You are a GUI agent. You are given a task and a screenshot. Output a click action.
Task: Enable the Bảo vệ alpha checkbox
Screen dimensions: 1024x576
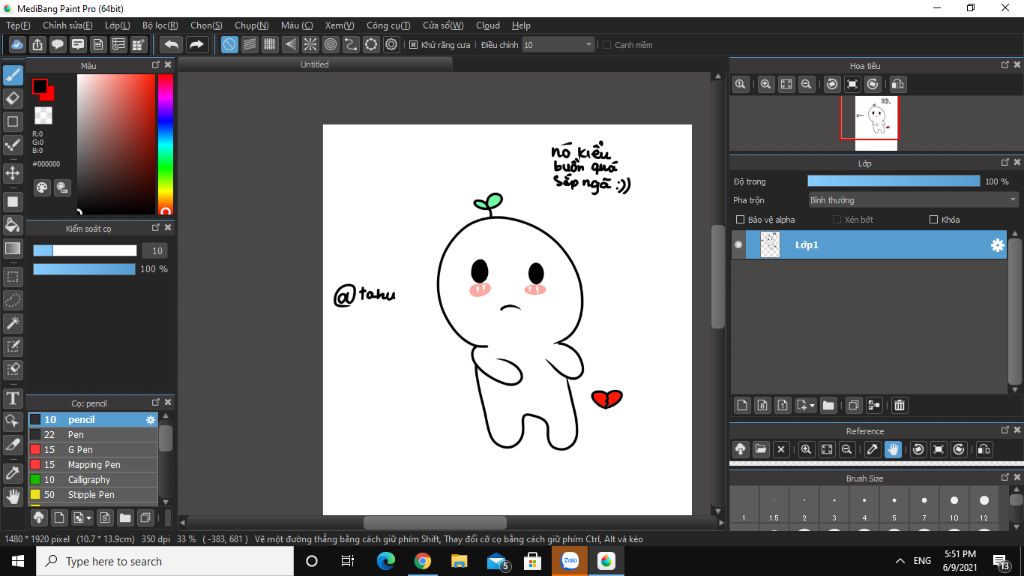pyautogui.click(x=740, y=219)
